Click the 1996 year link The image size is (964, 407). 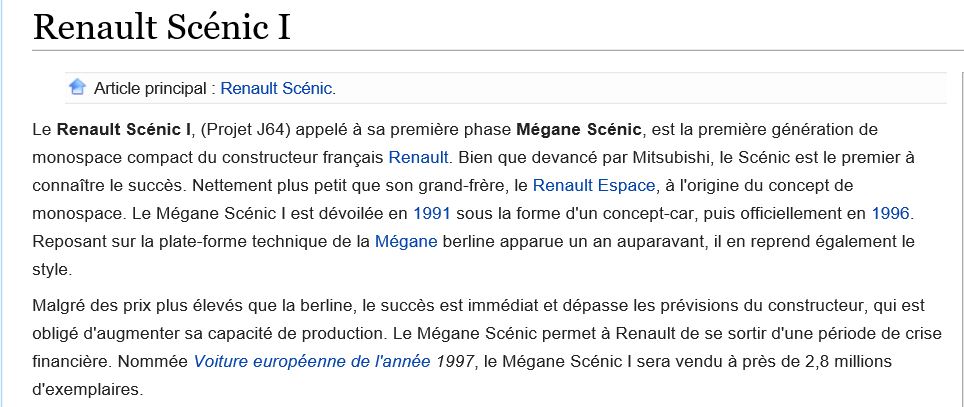tap(890, 213)
